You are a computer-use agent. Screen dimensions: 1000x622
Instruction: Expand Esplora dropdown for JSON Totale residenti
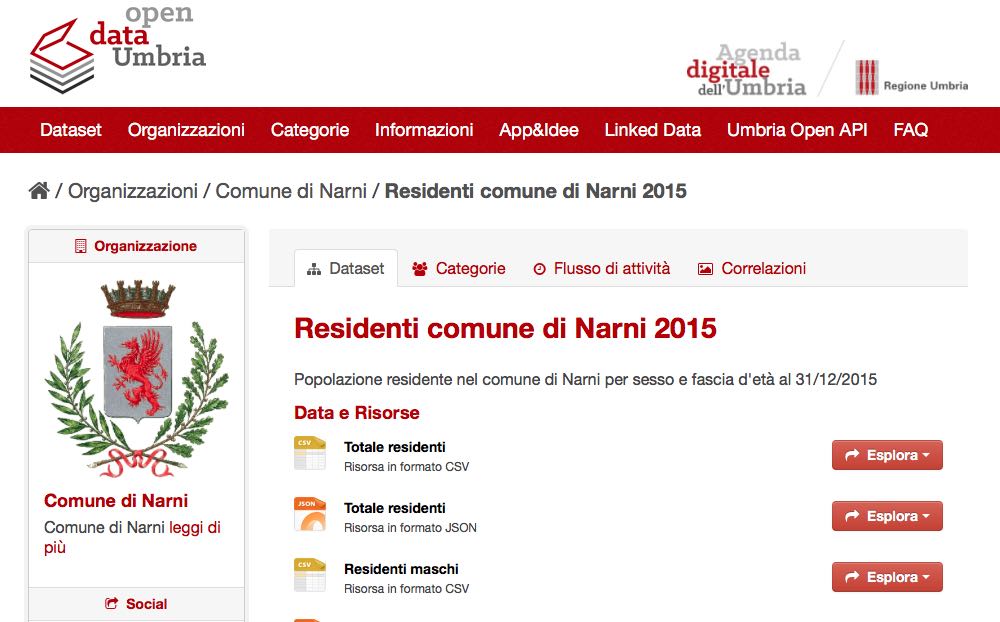[887, 516]
